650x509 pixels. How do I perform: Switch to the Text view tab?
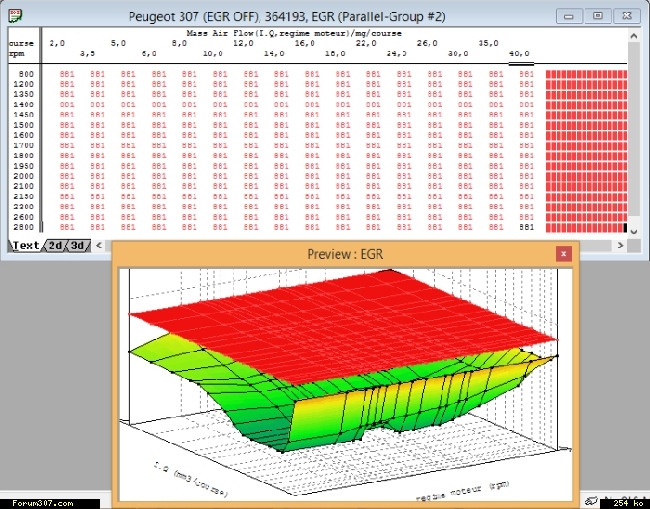point(25,245)
